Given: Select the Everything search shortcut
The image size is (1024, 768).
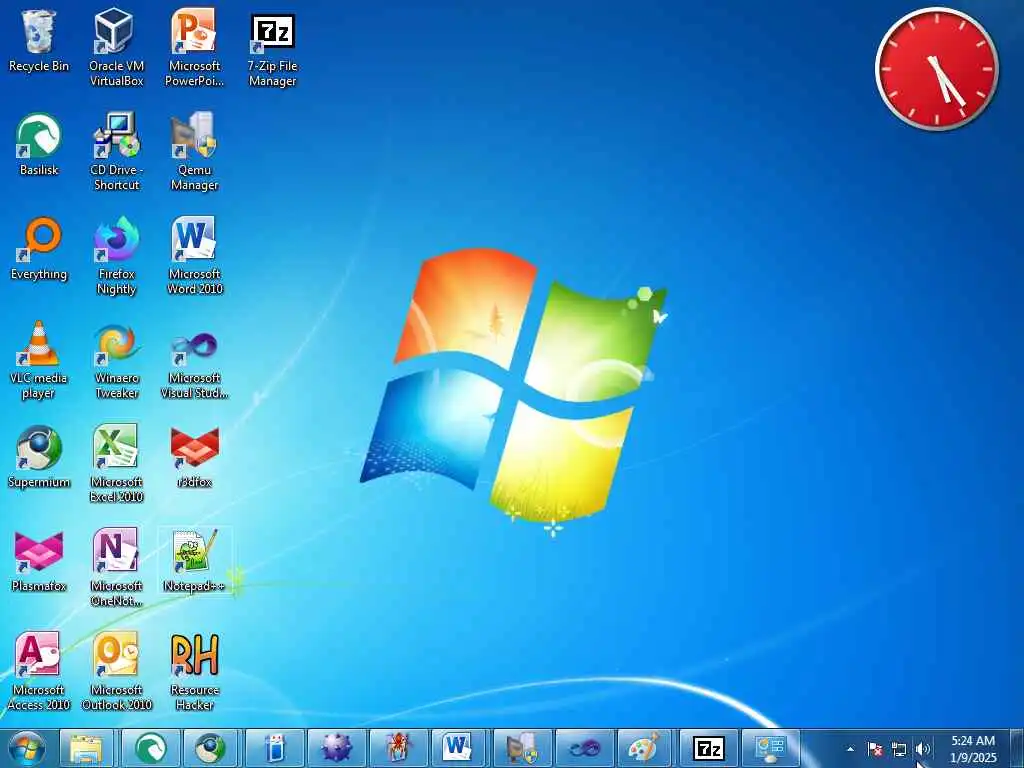Looking at the screenshot, I should pyautogui.click(x=39, y=249).
